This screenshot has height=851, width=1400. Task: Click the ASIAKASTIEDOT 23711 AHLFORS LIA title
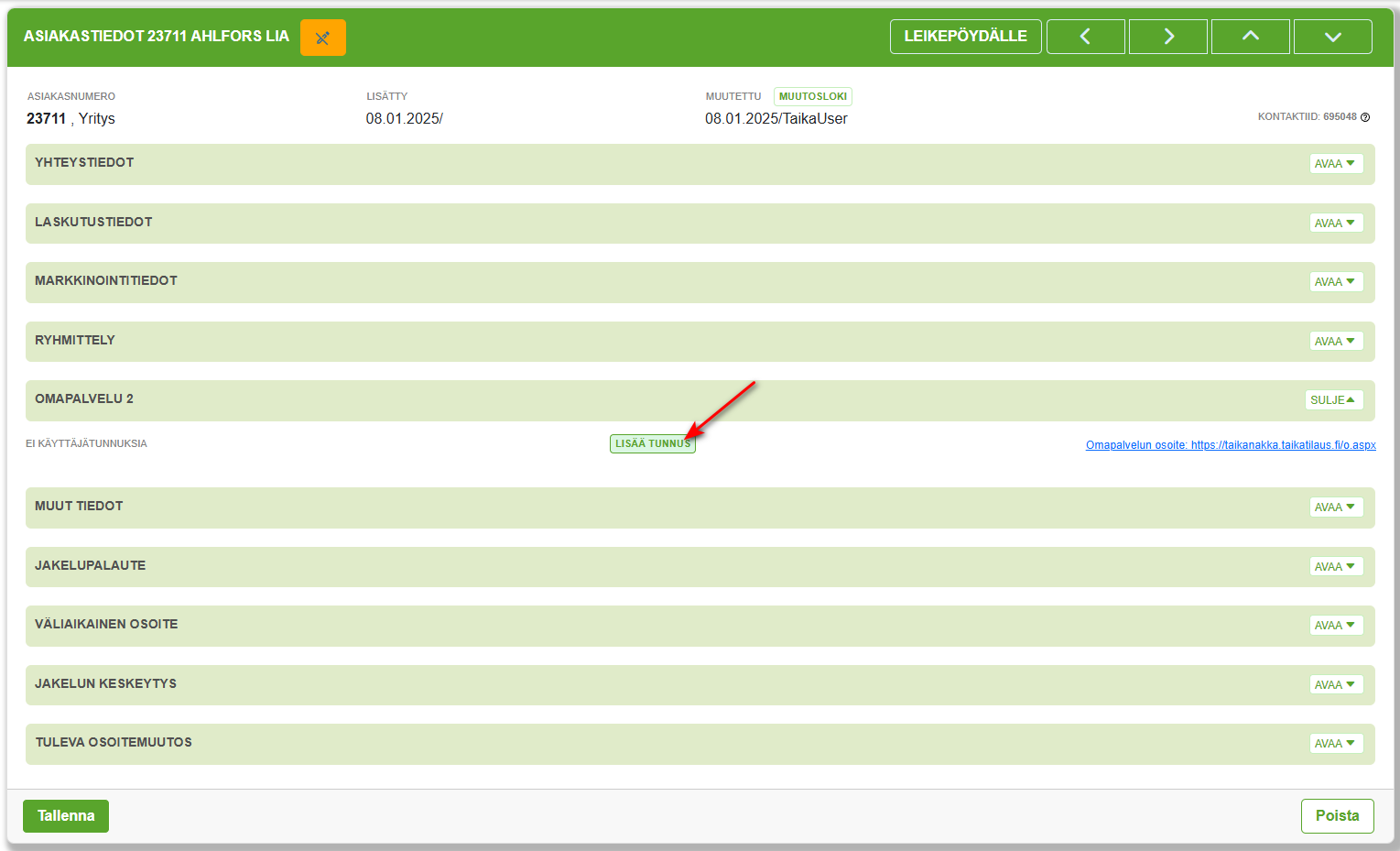157,36
